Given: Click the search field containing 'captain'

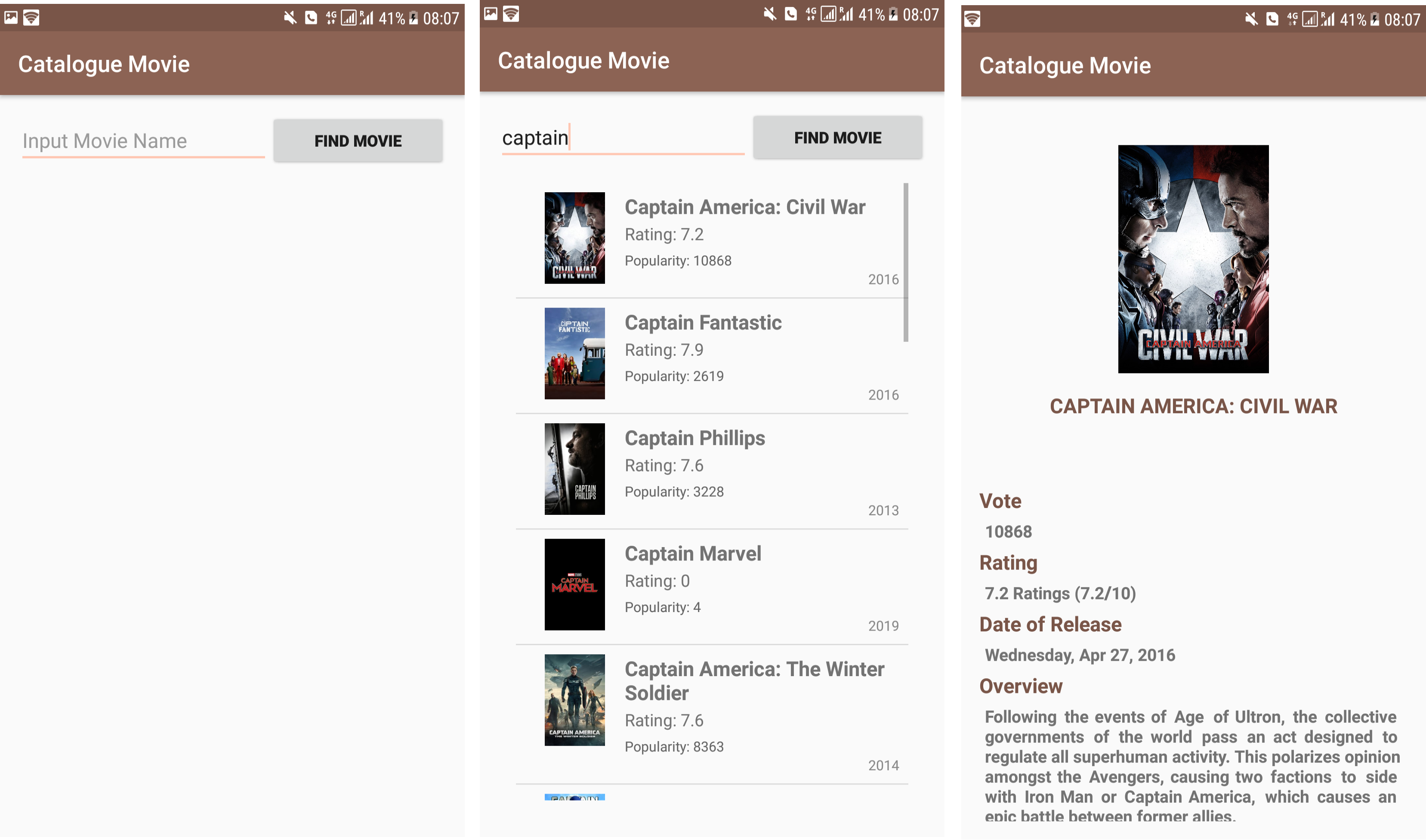Looking at the screenshot, I should [x=623, y=138].
